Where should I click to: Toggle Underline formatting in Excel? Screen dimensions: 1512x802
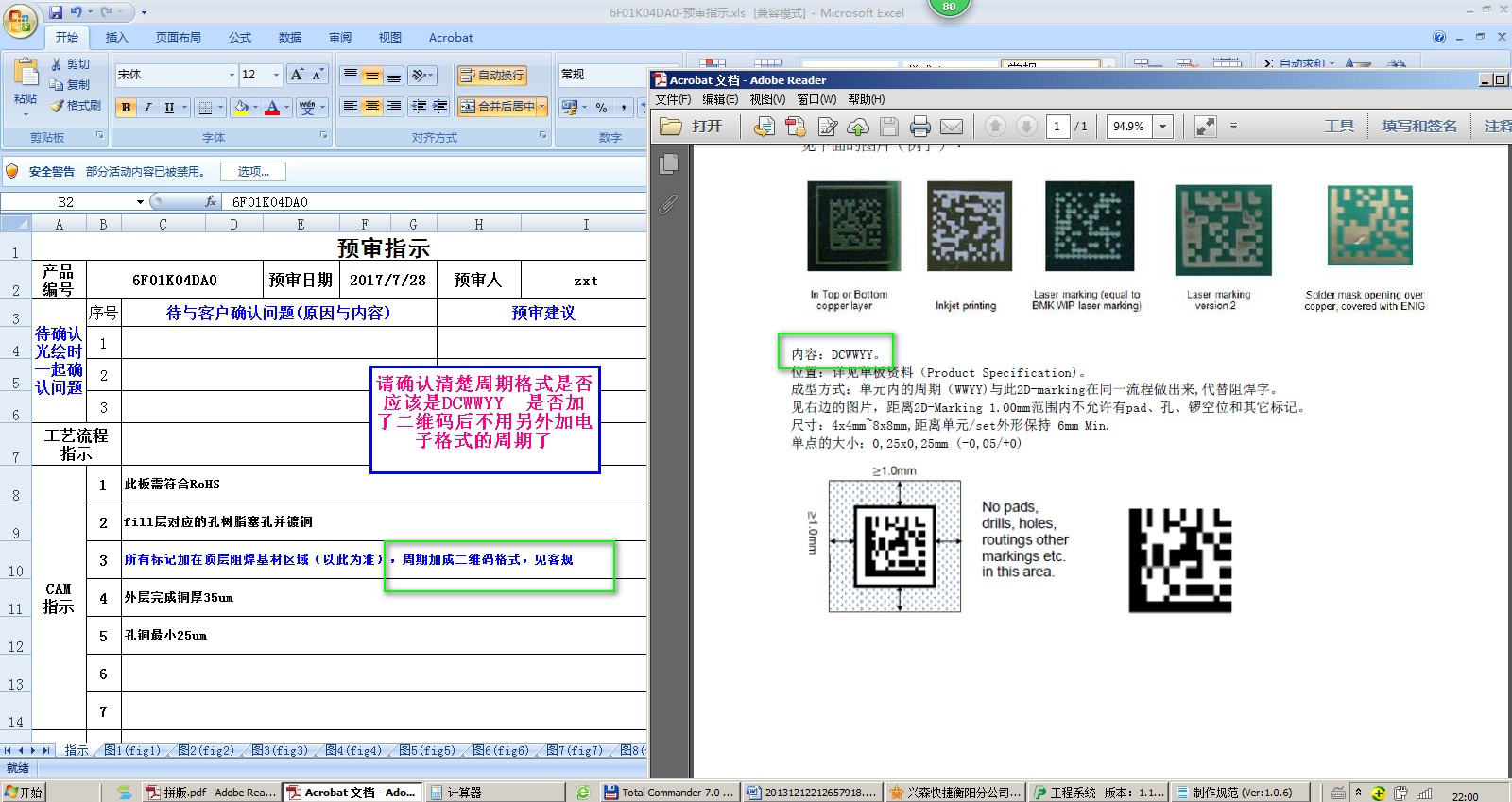click(x=169, y=108)
